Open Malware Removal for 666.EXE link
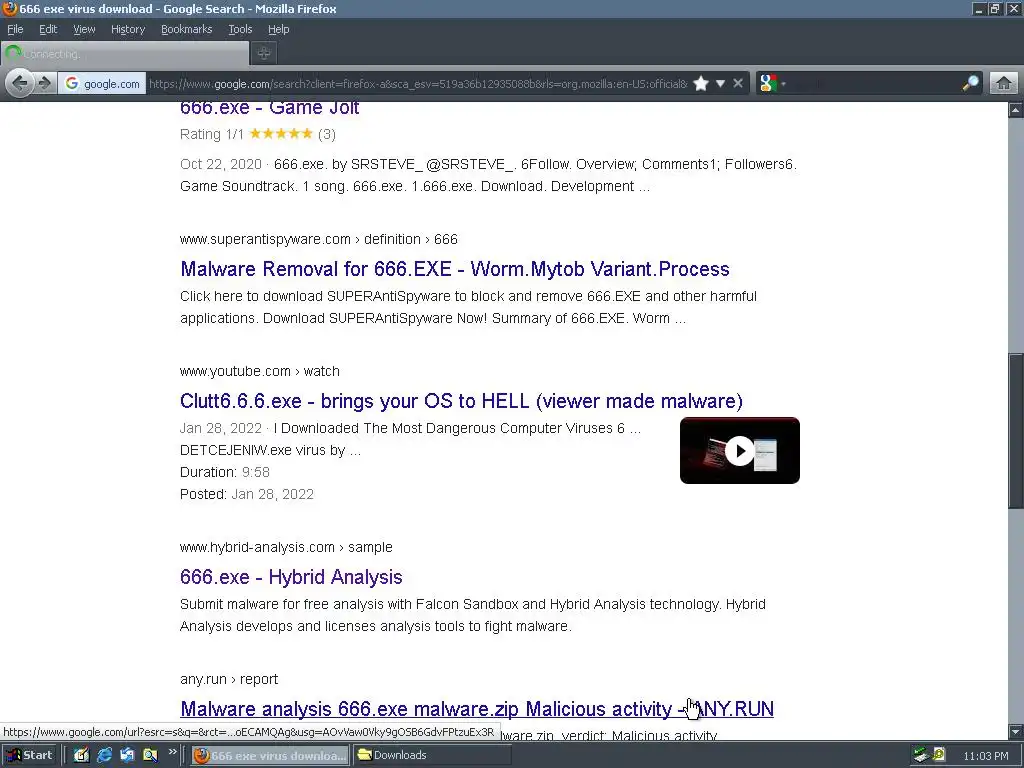 pyautogui.click(x=455, y=269)
